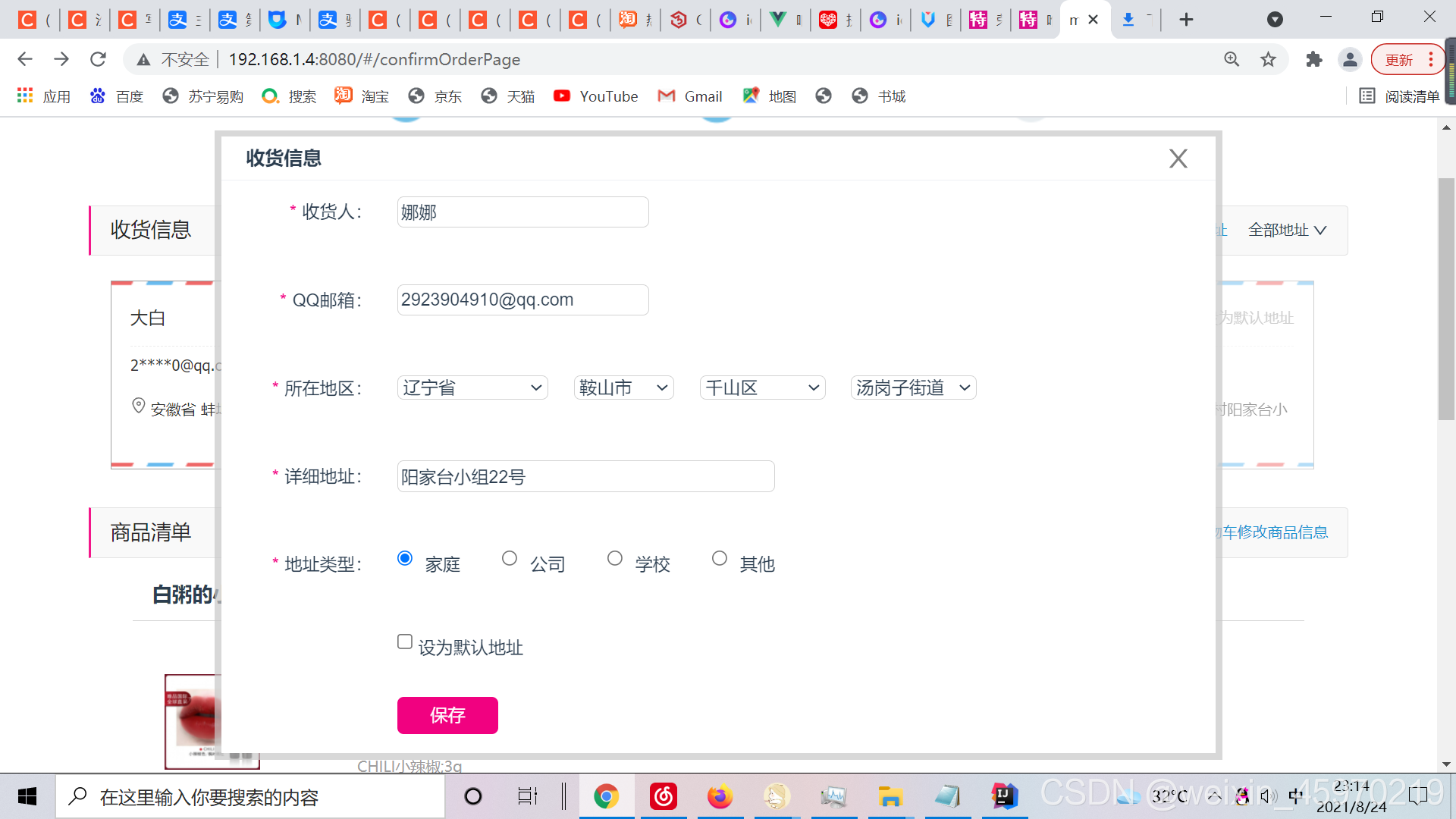Click the reload page icon
This screenshot has height=819, width=1456.
(x=98, y=59)
